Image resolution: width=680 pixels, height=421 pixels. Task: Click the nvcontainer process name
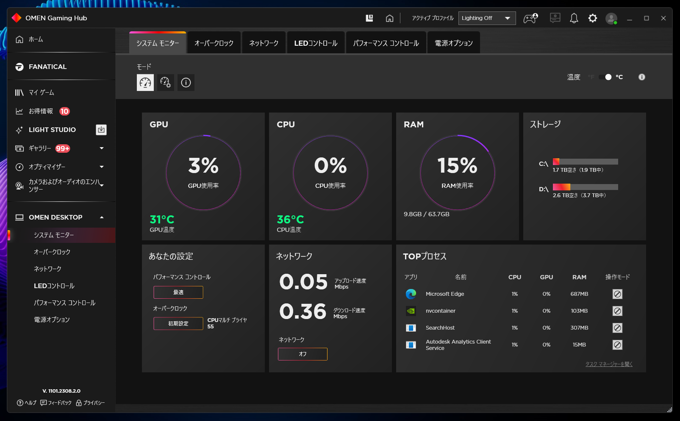click(x=440, y=311)
